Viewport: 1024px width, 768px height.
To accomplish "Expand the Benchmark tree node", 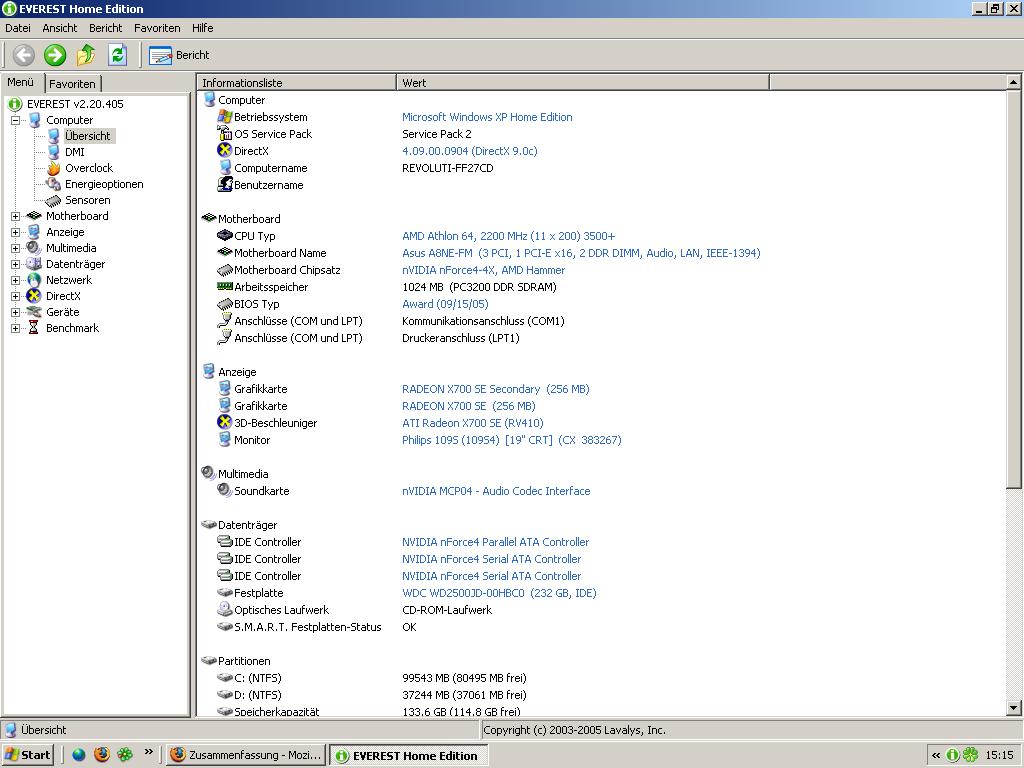I will (16, 328).
